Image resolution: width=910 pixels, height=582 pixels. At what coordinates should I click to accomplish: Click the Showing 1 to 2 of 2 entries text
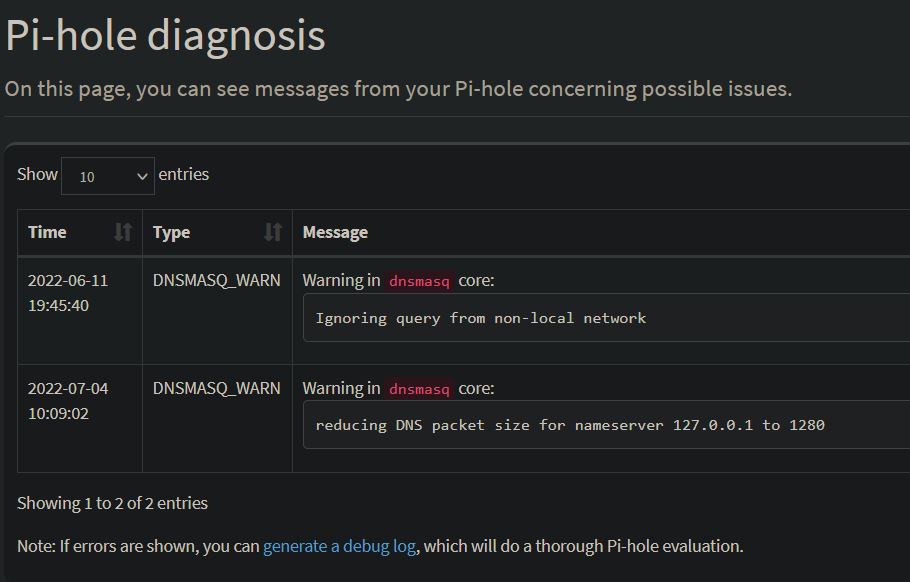[112, 503]
